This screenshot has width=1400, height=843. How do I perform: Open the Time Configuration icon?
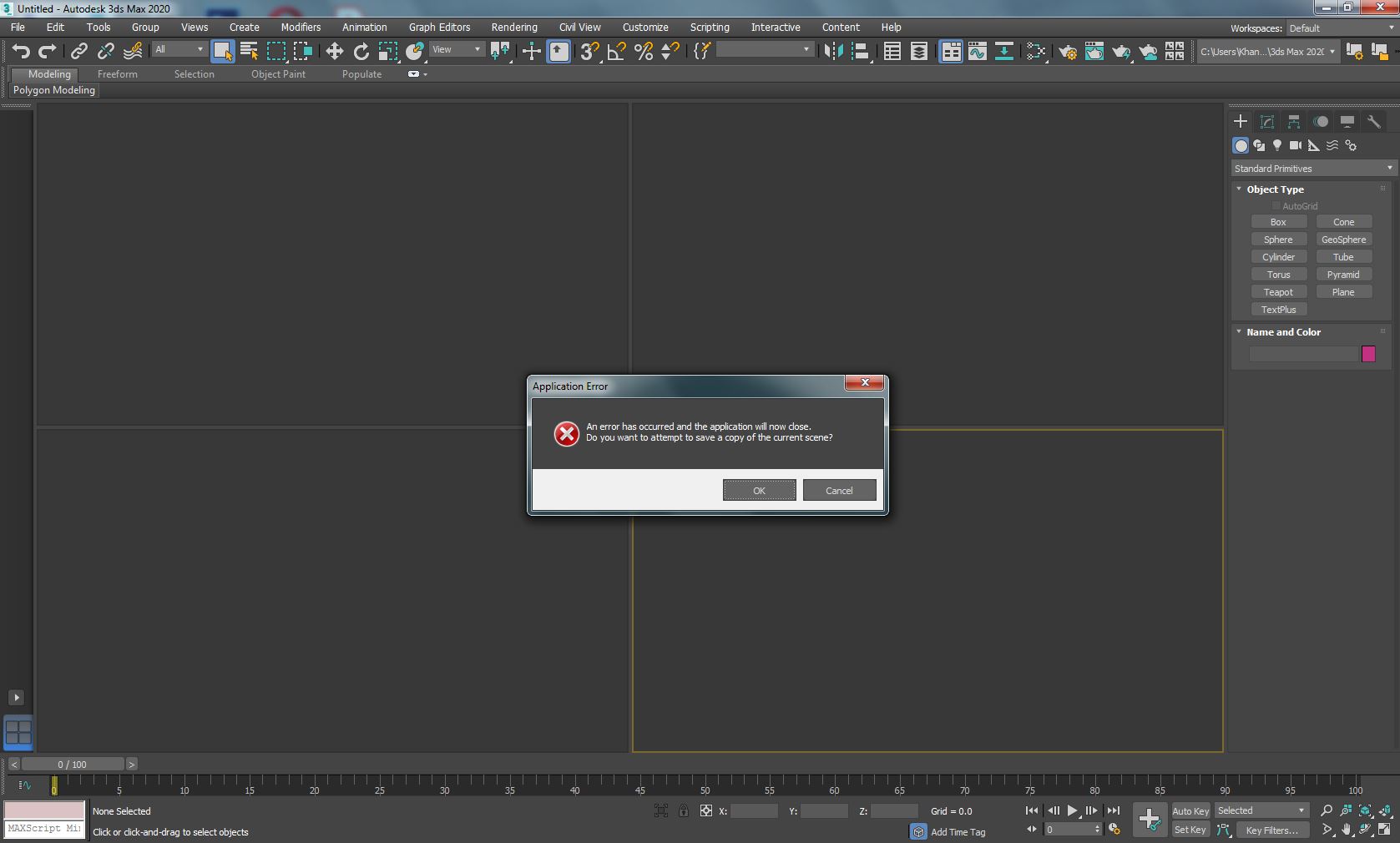coord(1114,830)
